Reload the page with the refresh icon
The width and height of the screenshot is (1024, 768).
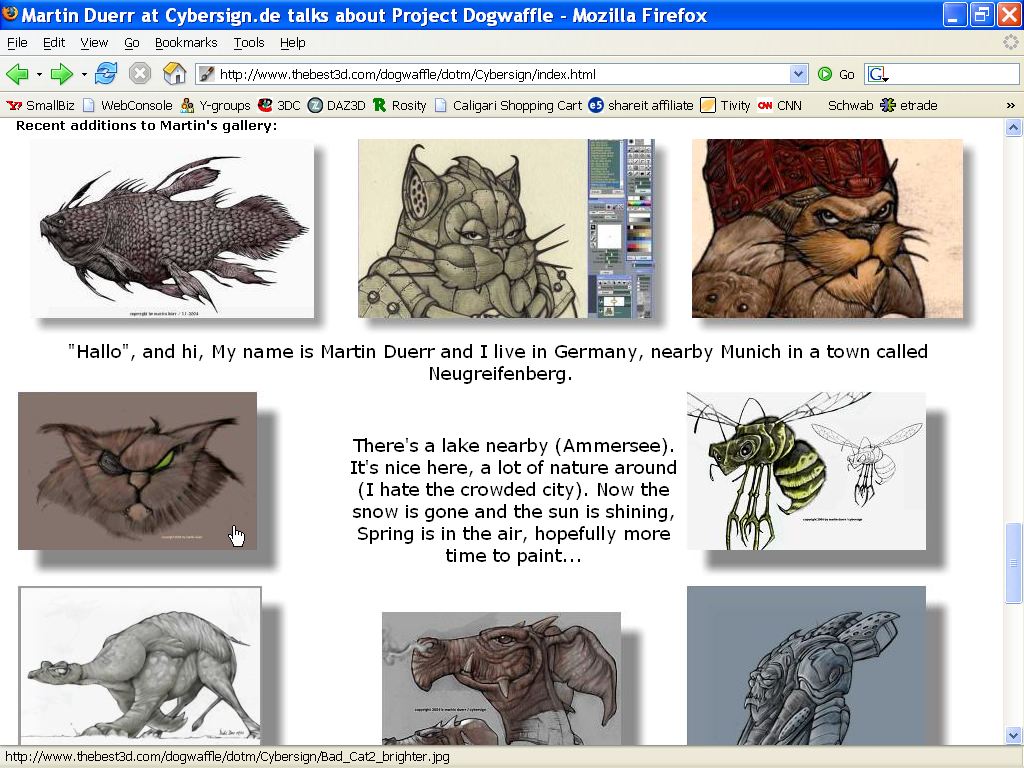click(106, 74)
